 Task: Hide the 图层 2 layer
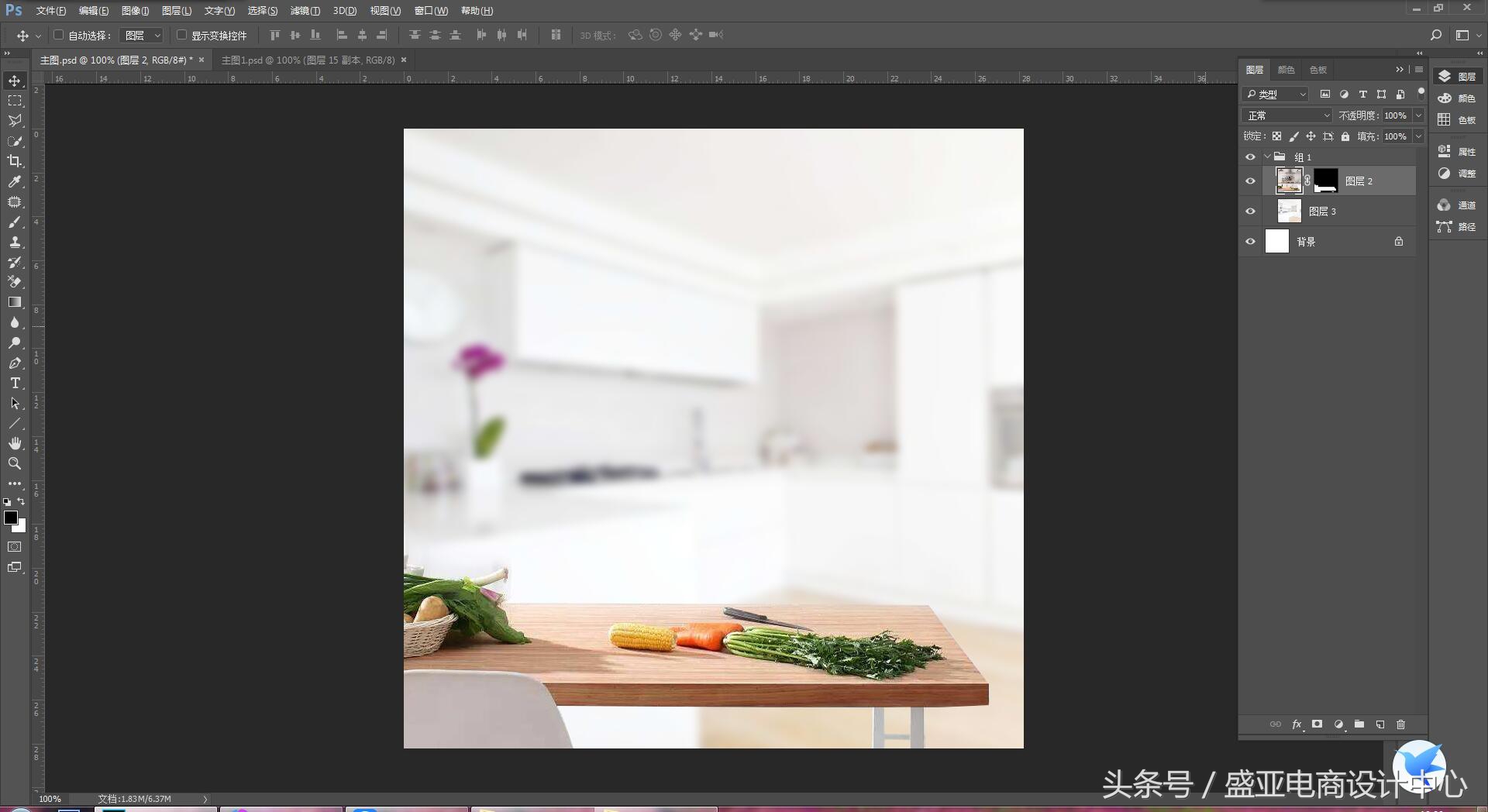[1250, 181]
